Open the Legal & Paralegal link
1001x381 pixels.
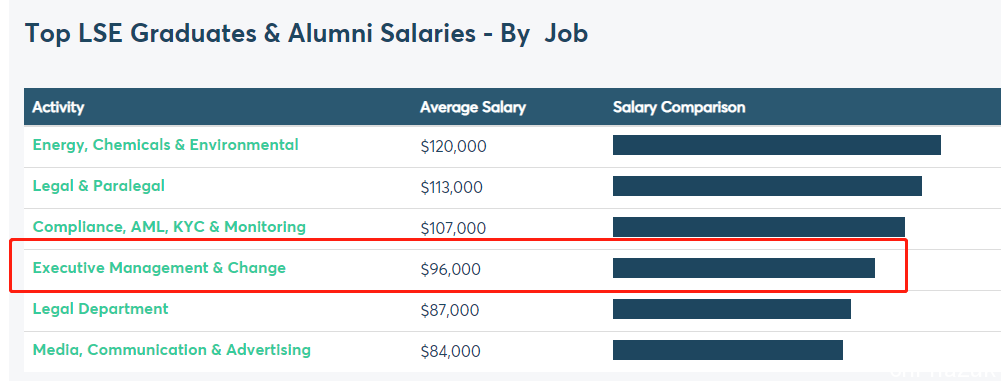[x=98, y=186]
